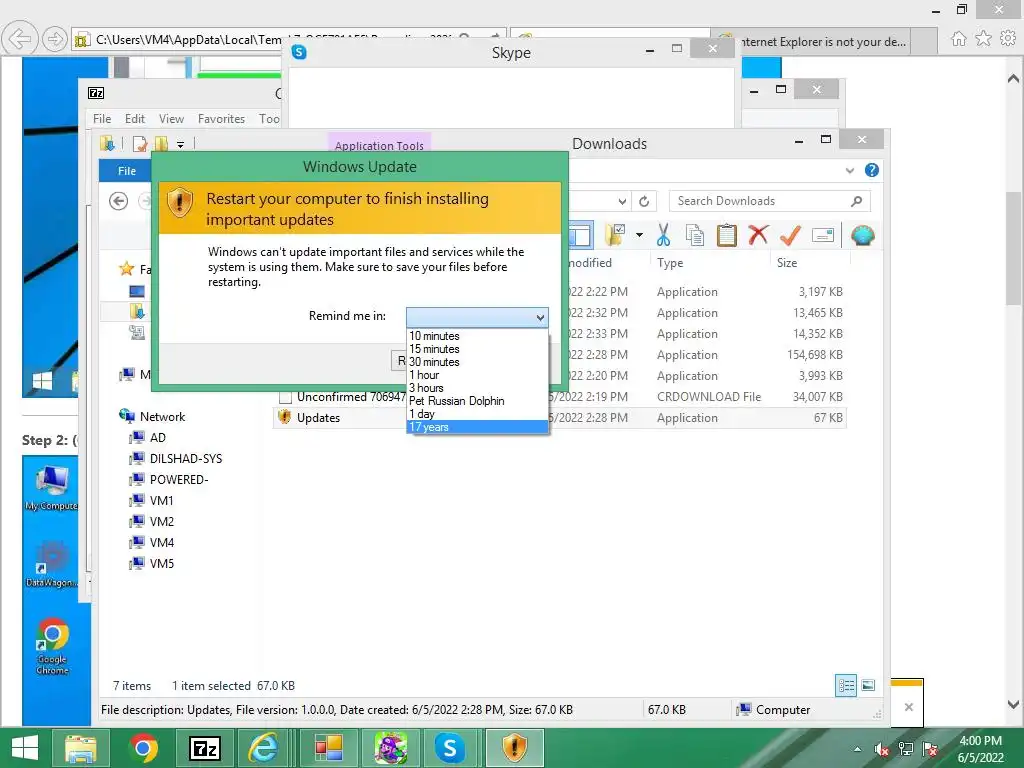Viewport: 1024px width, 768px height.
Task: Open 7-Zip File menu
Action: (x=102, y=119)
